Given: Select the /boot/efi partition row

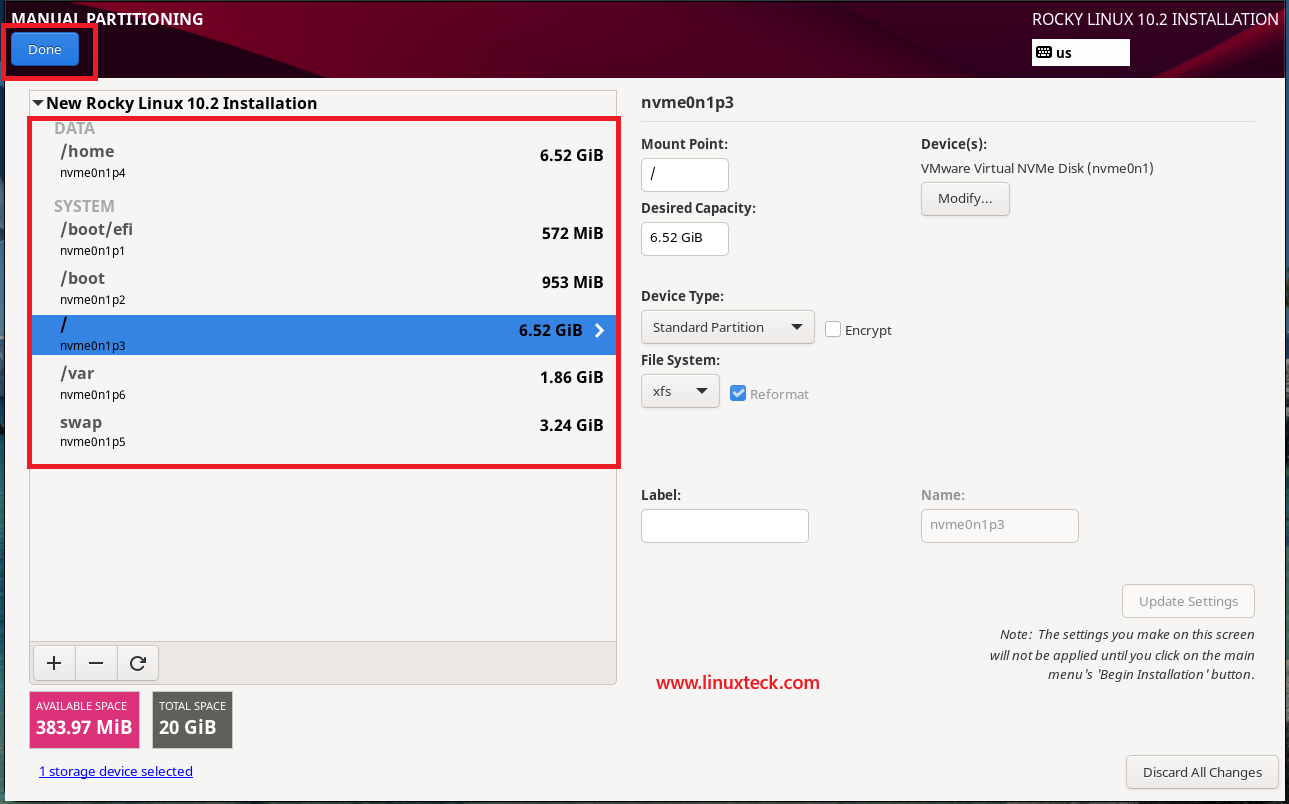Looking at the screenshot, I should 324,239.
